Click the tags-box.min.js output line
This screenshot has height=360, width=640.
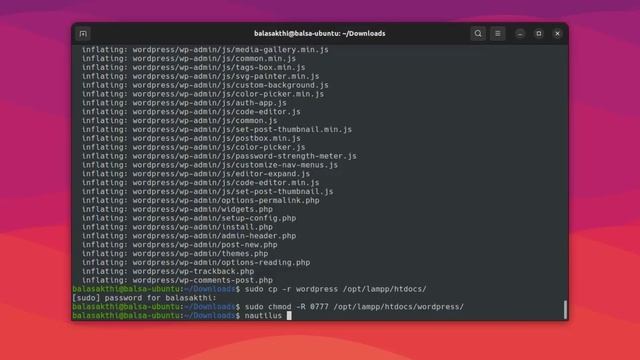193,67
